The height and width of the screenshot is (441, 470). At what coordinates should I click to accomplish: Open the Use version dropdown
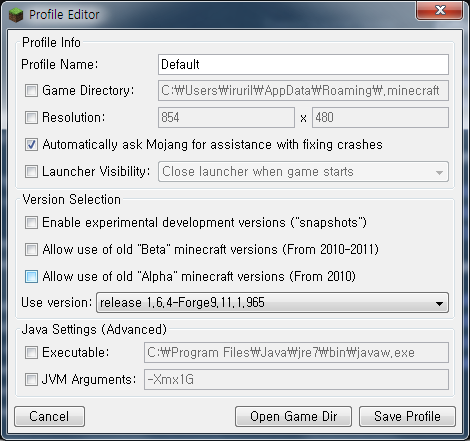pos(272,303)
